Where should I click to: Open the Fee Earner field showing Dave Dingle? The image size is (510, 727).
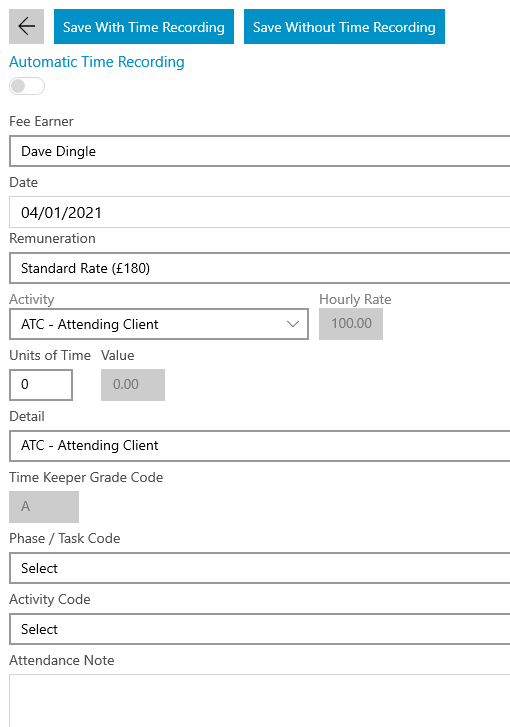260,151
